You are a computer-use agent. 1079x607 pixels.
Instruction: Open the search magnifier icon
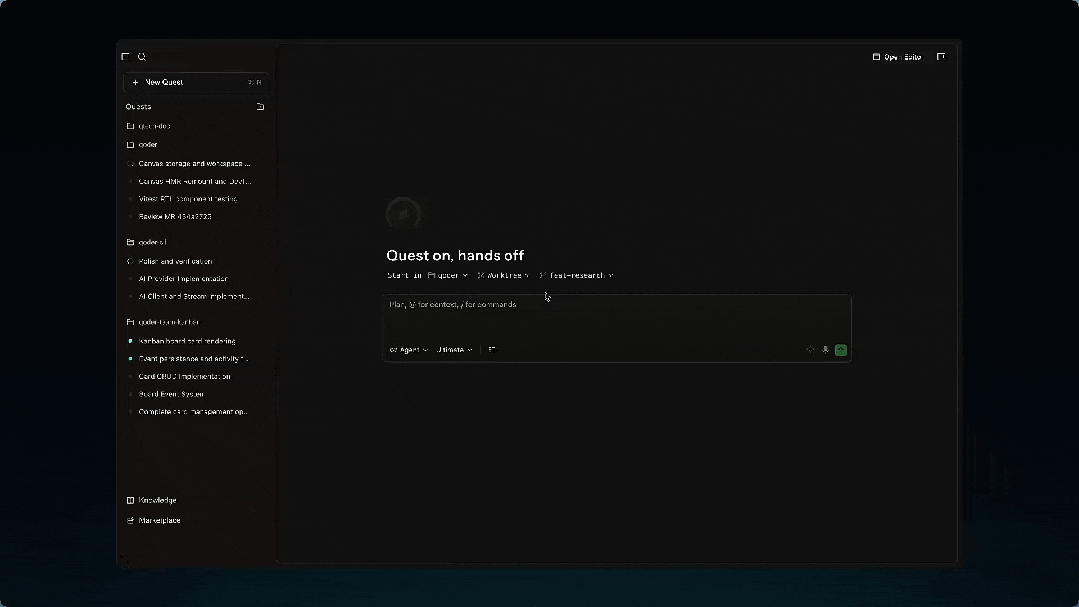click(142, 56)
